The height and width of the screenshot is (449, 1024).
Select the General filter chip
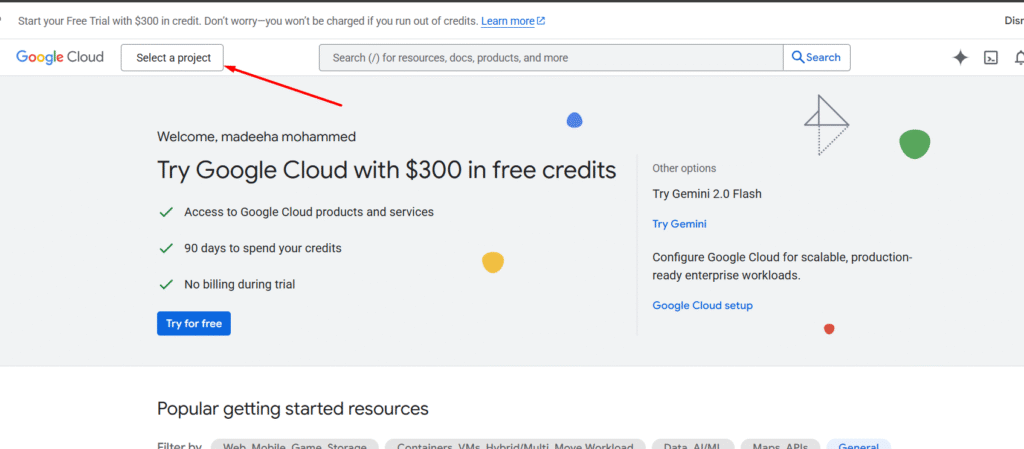click(858, 445)
